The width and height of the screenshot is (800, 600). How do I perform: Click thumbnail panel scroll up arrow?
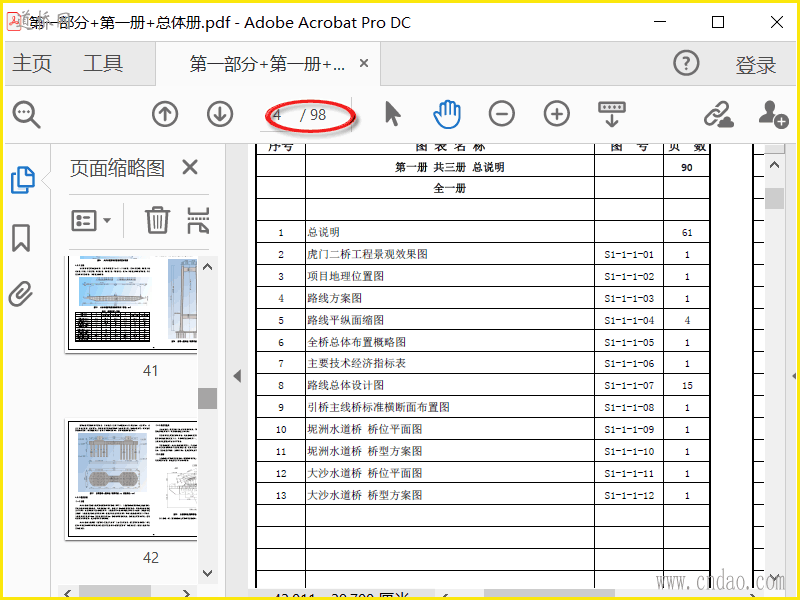(208, 267)
